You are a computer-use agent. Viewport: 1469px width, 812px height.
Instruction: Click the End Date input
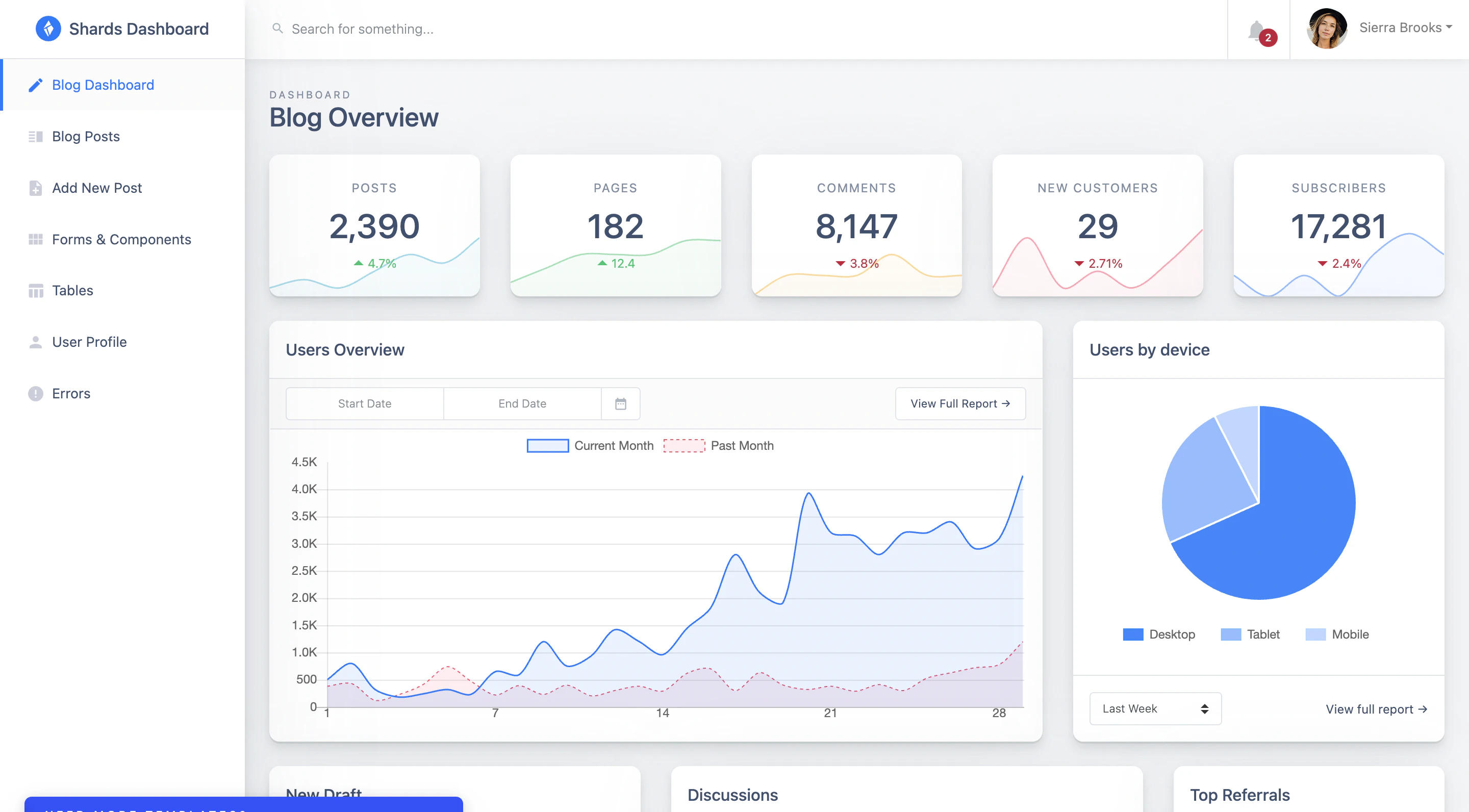[x=522, y=404]
